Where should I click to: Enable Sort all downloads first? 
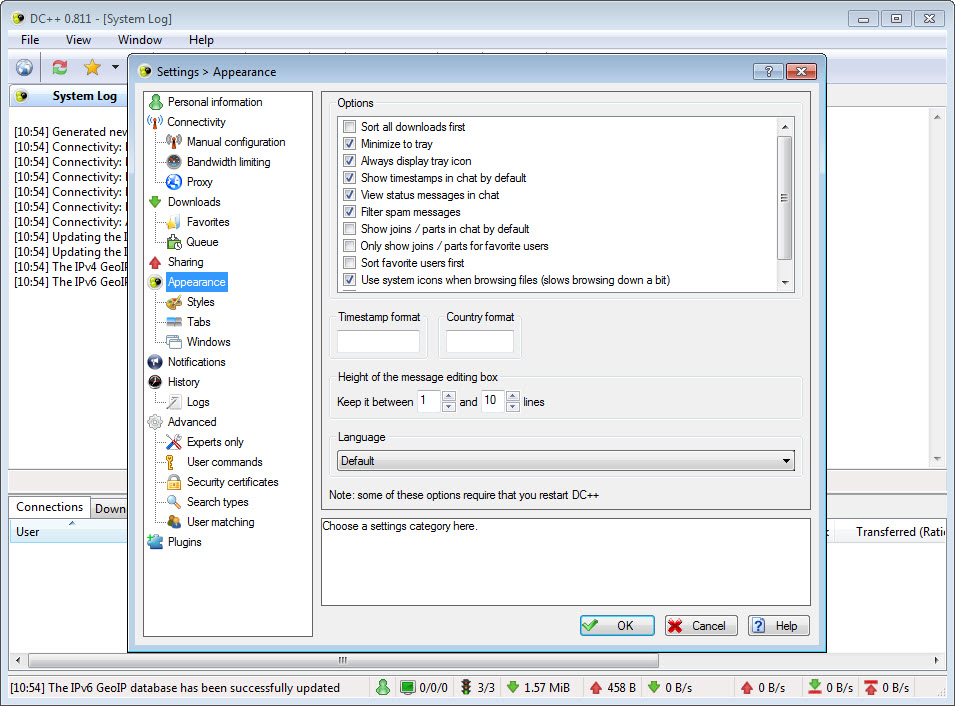click(350, 127)
